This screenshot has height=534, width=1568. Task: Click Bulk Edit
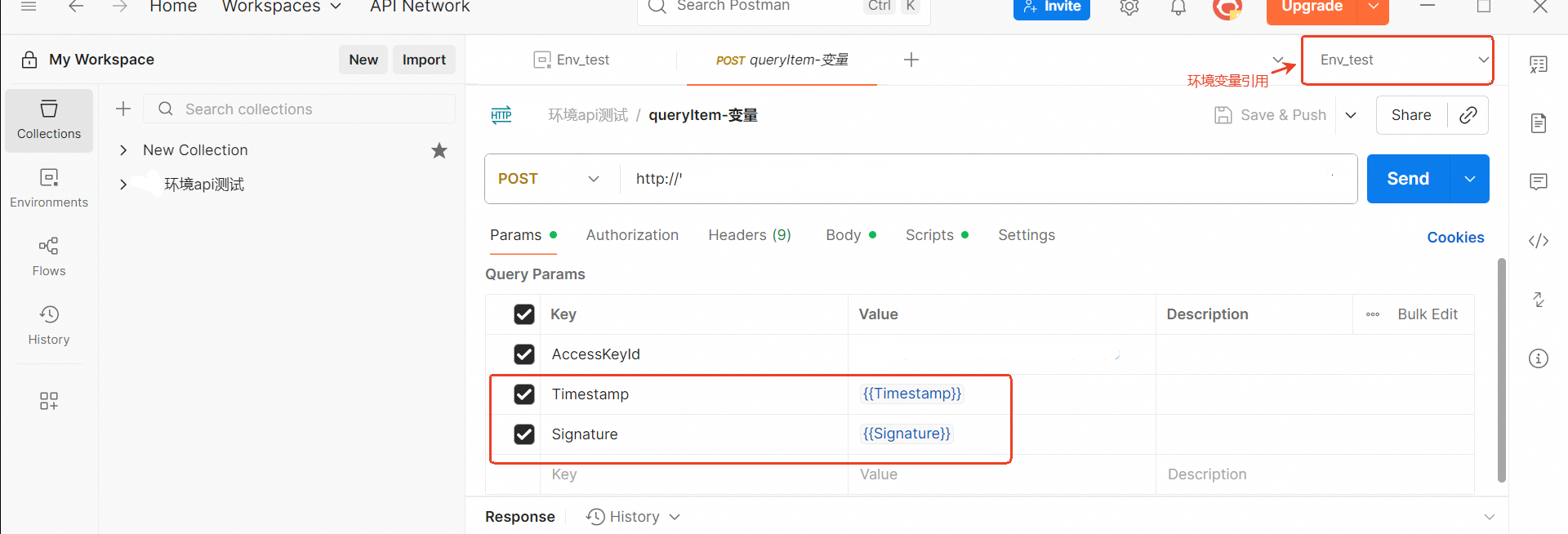tap(1427, 314)
